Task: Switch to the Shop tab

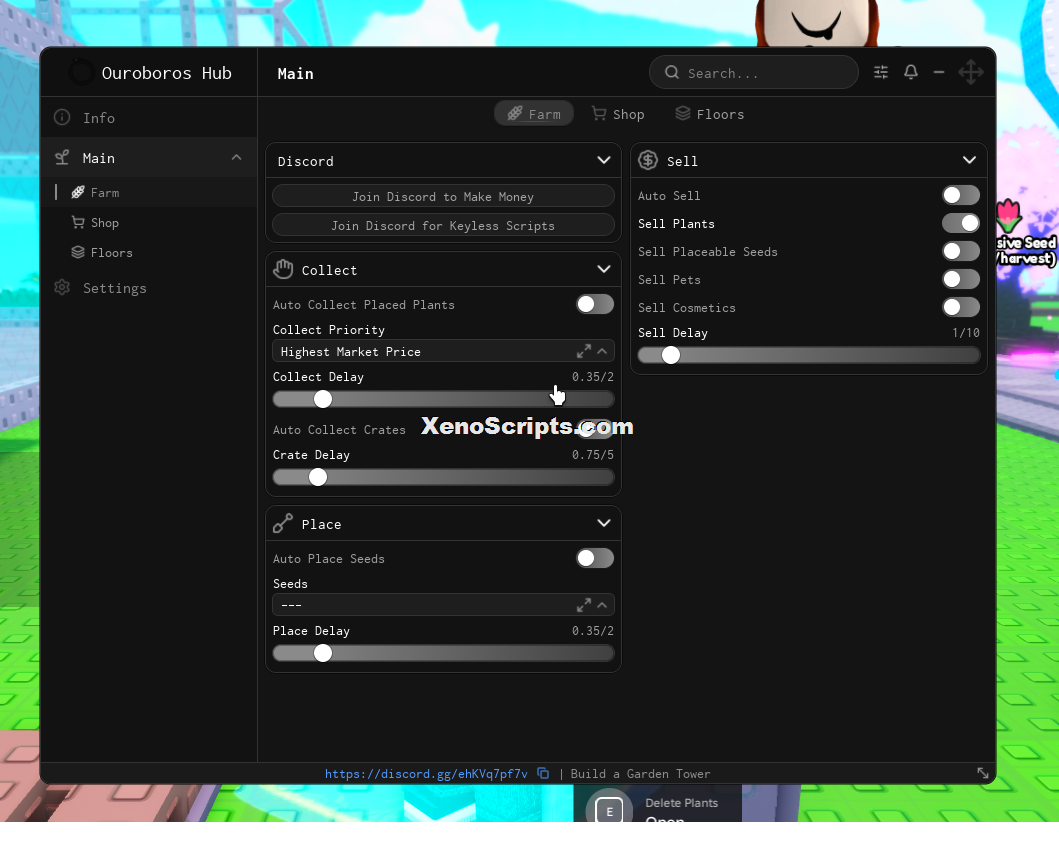Action: point(618,114)
